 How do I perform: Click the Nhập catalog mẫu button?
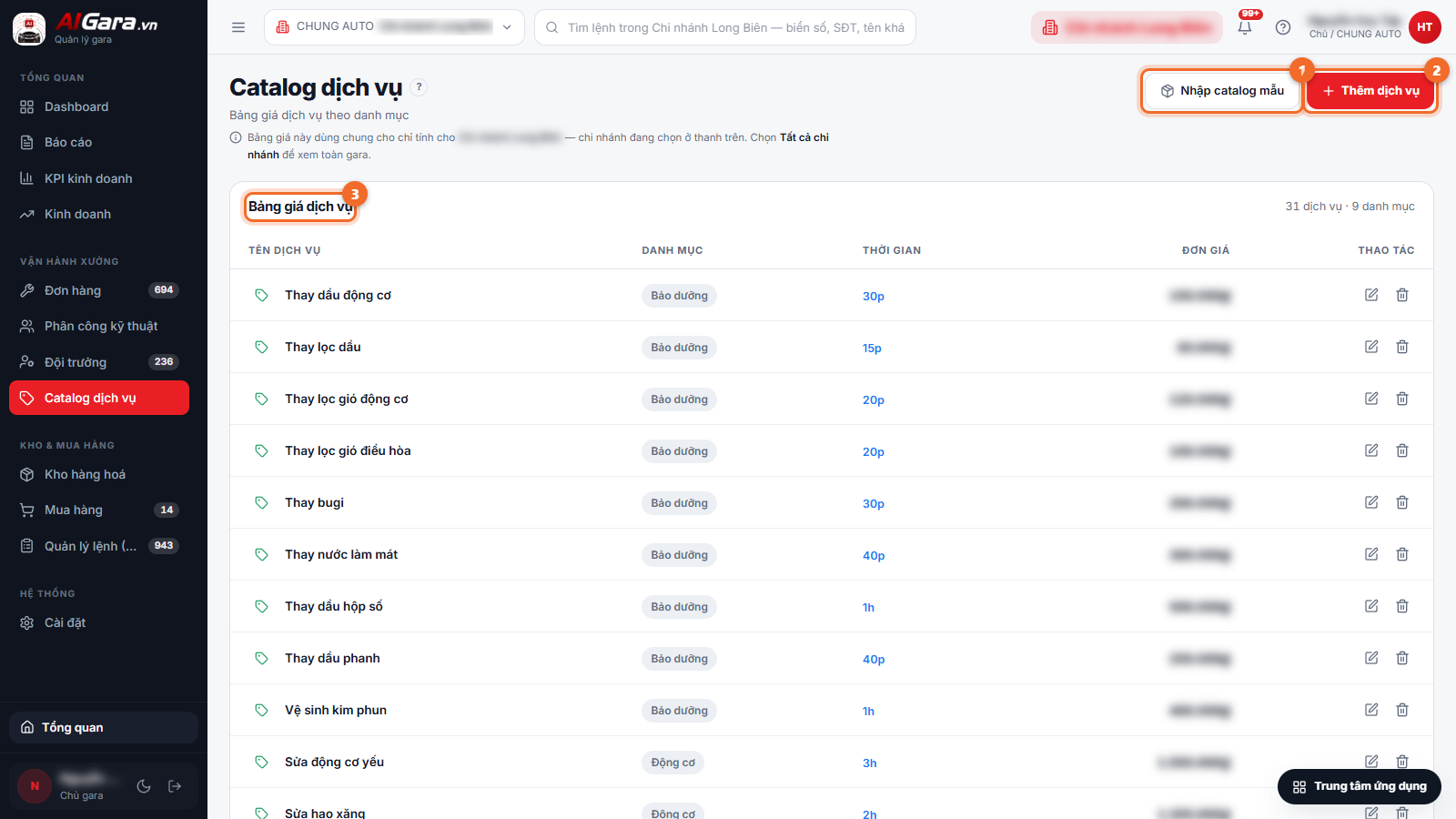[1222, 91]
